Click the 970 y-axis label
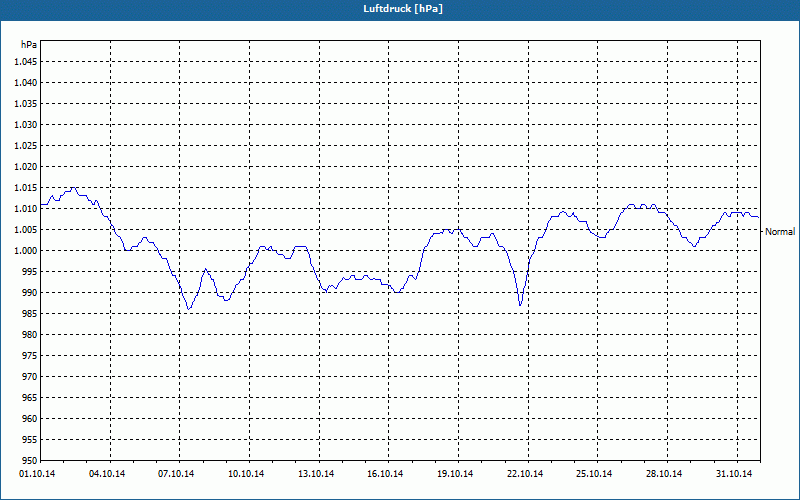800x500 pixels. [30, 377]
